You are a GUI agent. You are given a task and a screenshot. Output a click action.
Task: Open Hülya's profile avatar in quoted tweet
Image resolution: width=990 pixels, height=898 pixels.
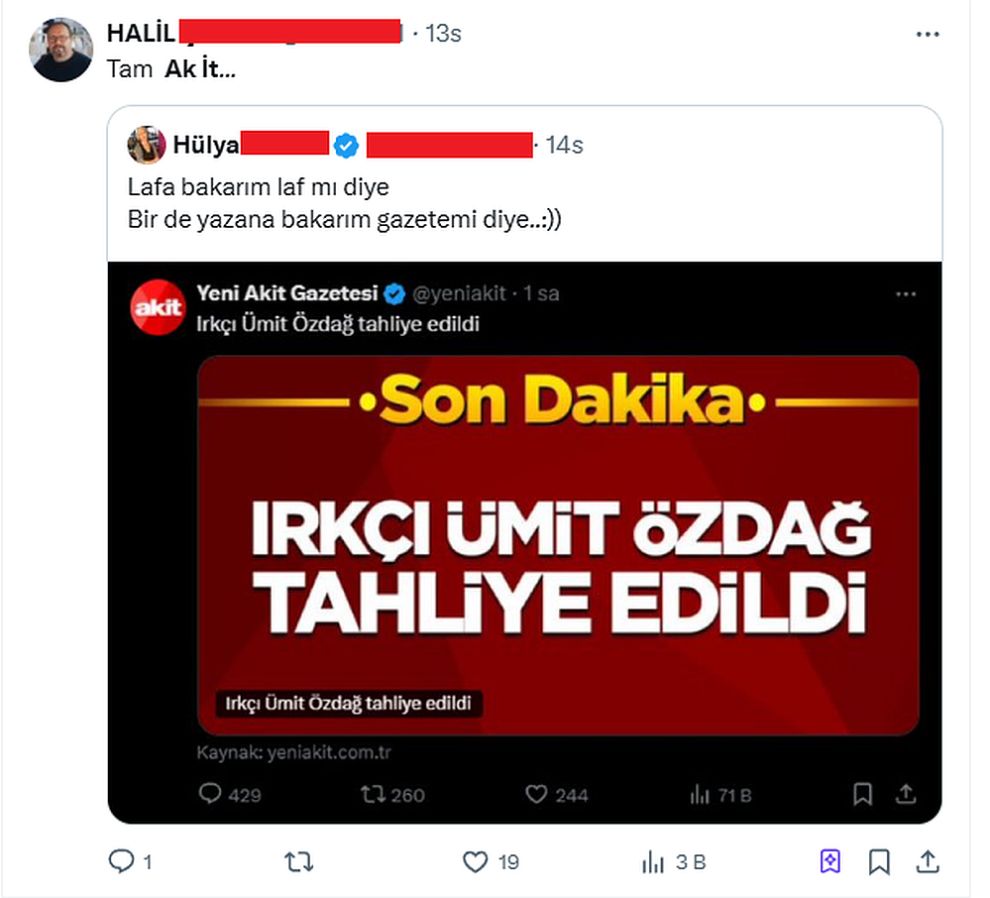click(146, 145)
